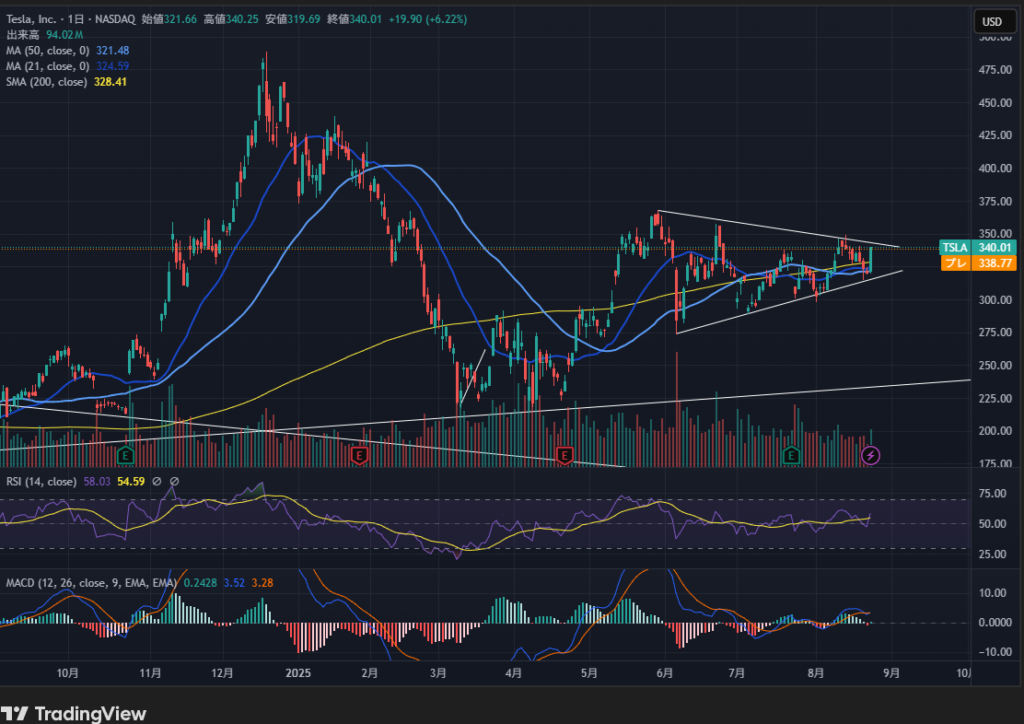Click the green earnings marker in late July
The width and height of the screenshot is (1024, 724).
tap(792, 455)
